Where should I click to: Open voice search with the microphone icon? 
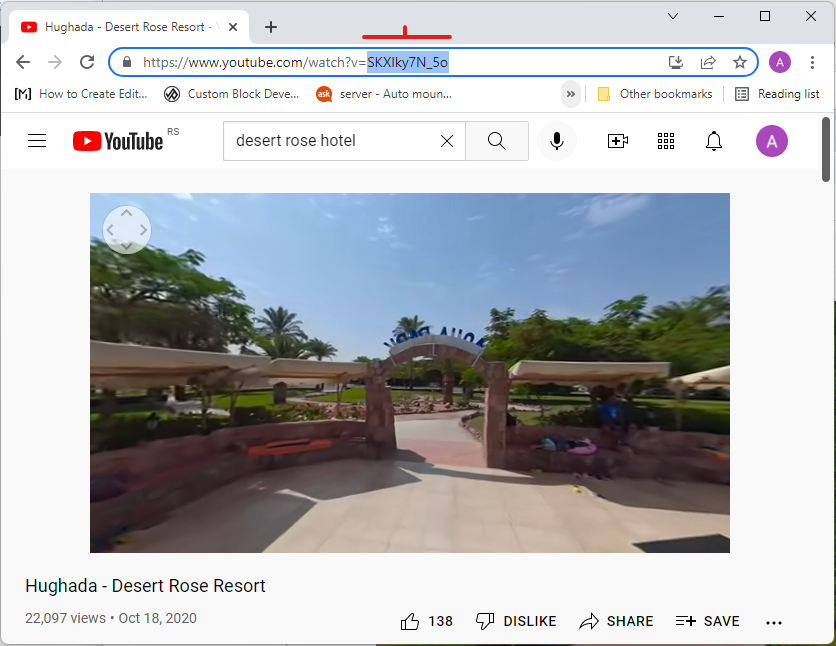(x=557, y=141)
